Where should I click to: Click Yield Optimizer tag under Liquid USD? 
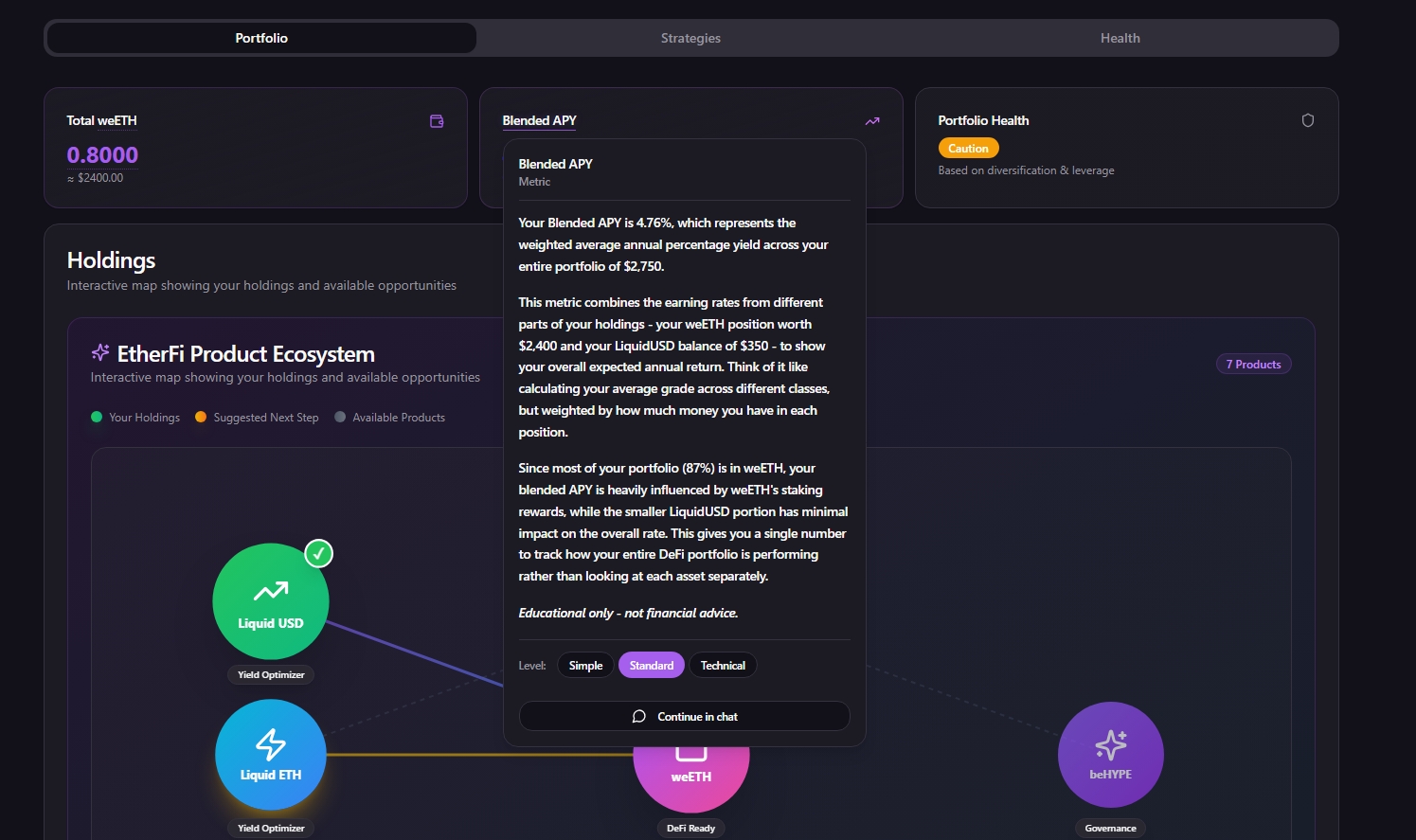point(271,675)
